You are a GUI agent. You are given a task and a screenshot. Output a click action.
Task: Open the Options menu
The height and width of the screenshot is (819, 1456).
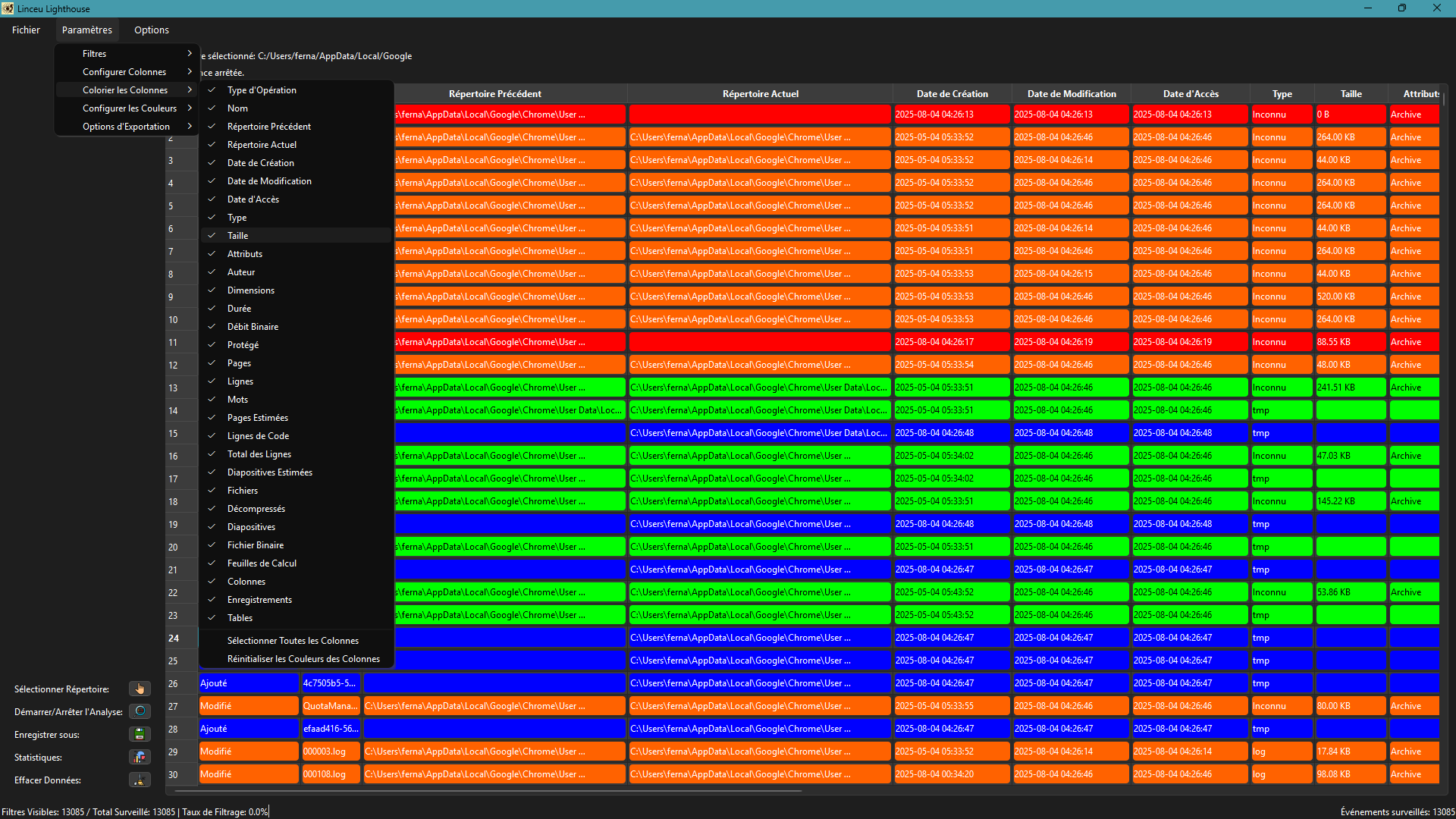click(x=151, y=30)
